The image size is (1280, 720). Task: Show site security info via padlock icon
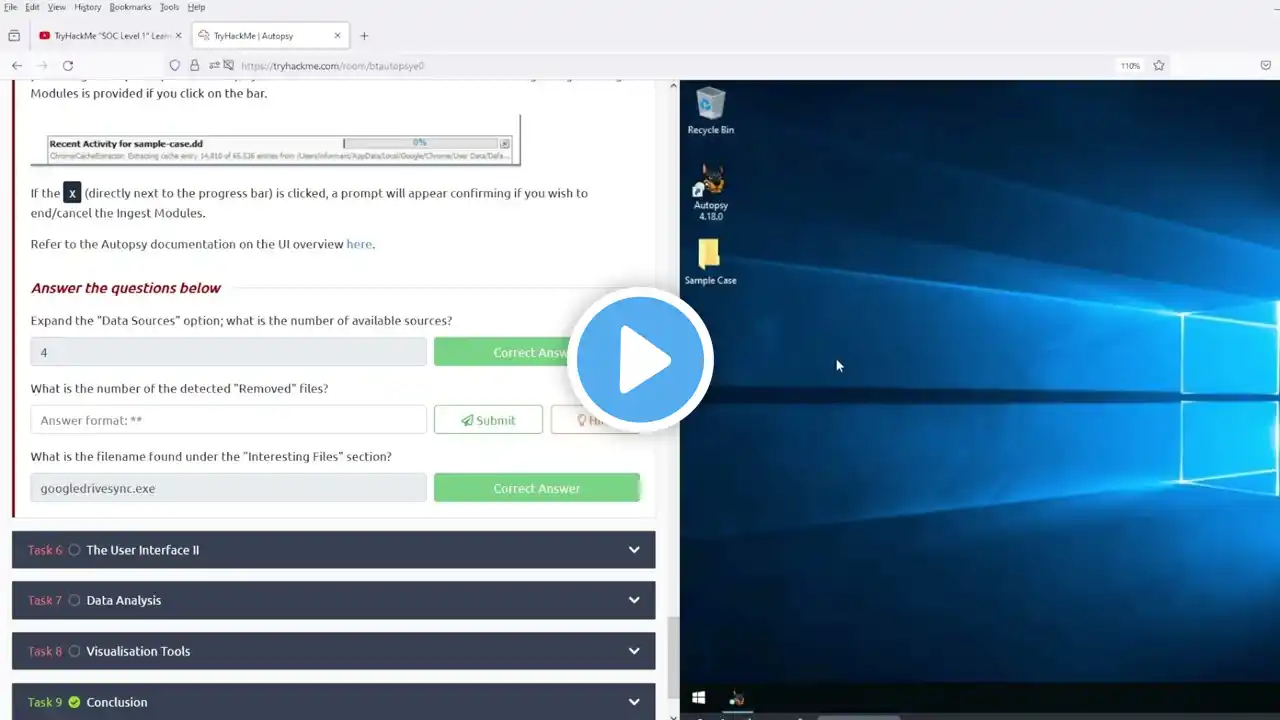[195, 66]
